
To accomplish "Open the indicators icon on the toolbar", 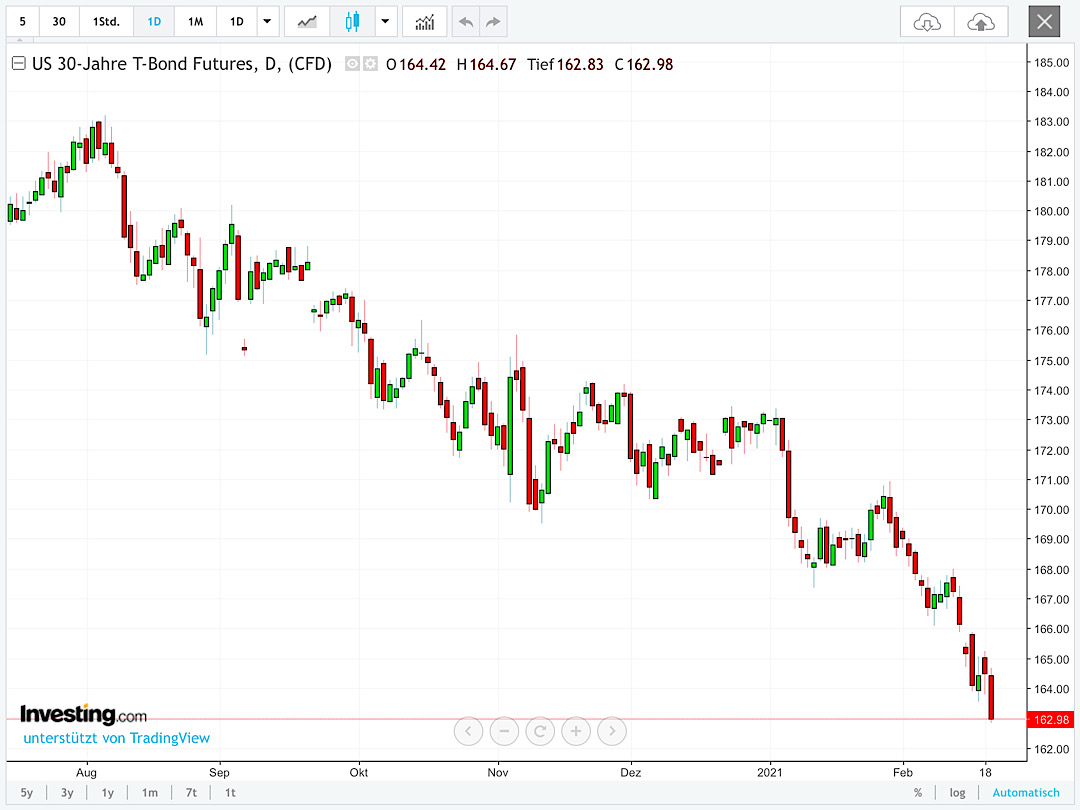I will pyautogui.click(x=424, y=21).
